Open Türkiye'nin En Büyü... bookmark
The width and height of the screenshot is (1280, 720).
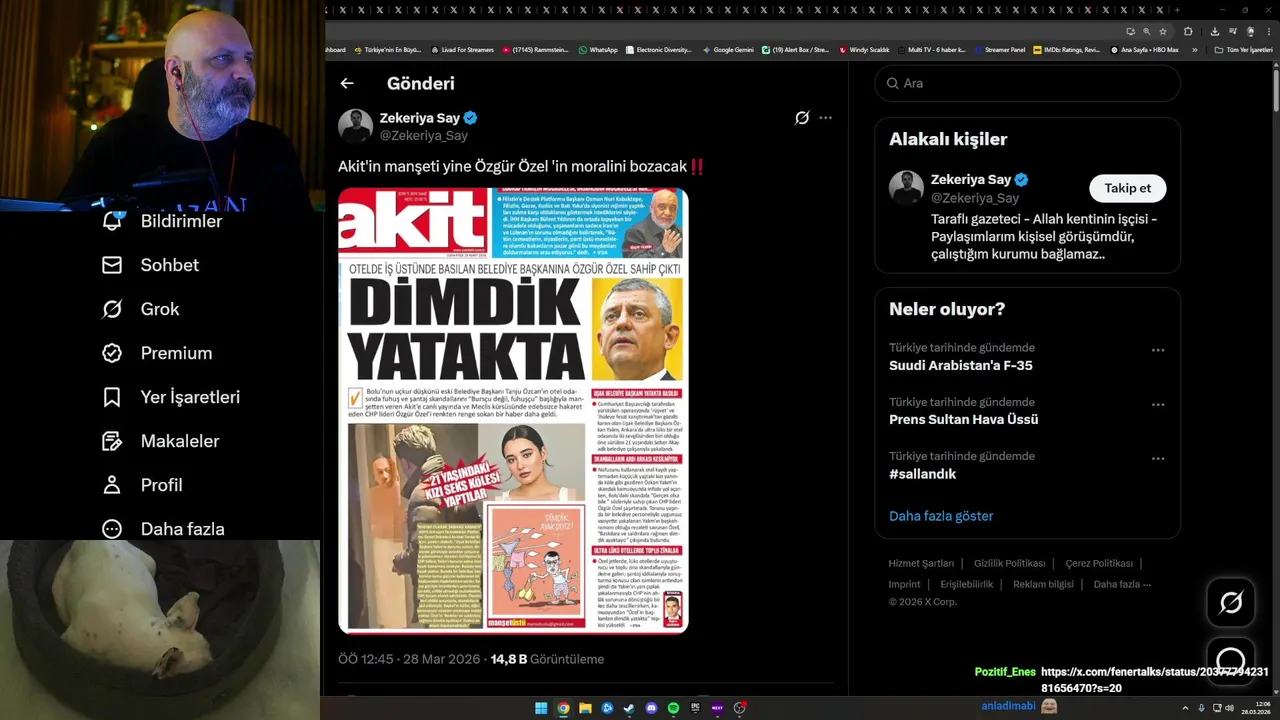[388, 50]
